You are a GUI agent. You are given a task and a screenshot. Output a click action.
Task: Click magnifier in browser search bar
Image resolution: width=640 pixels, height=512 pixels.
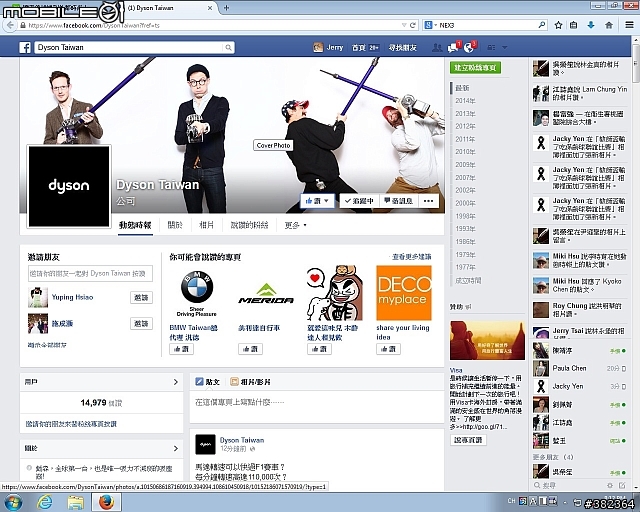click(542, 25)
